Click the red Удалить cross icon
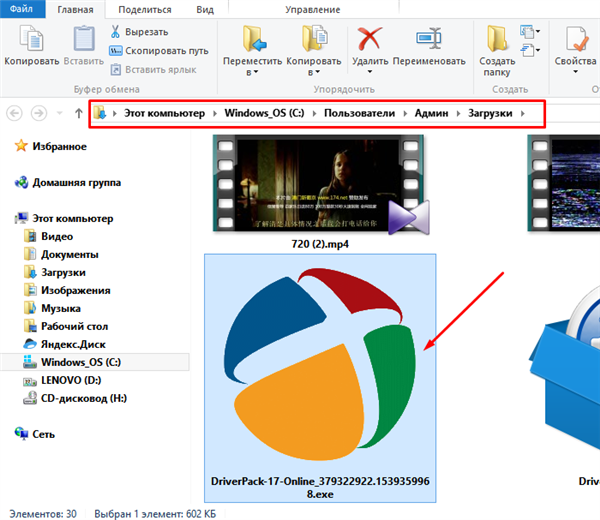 click(x=370, y=39)
